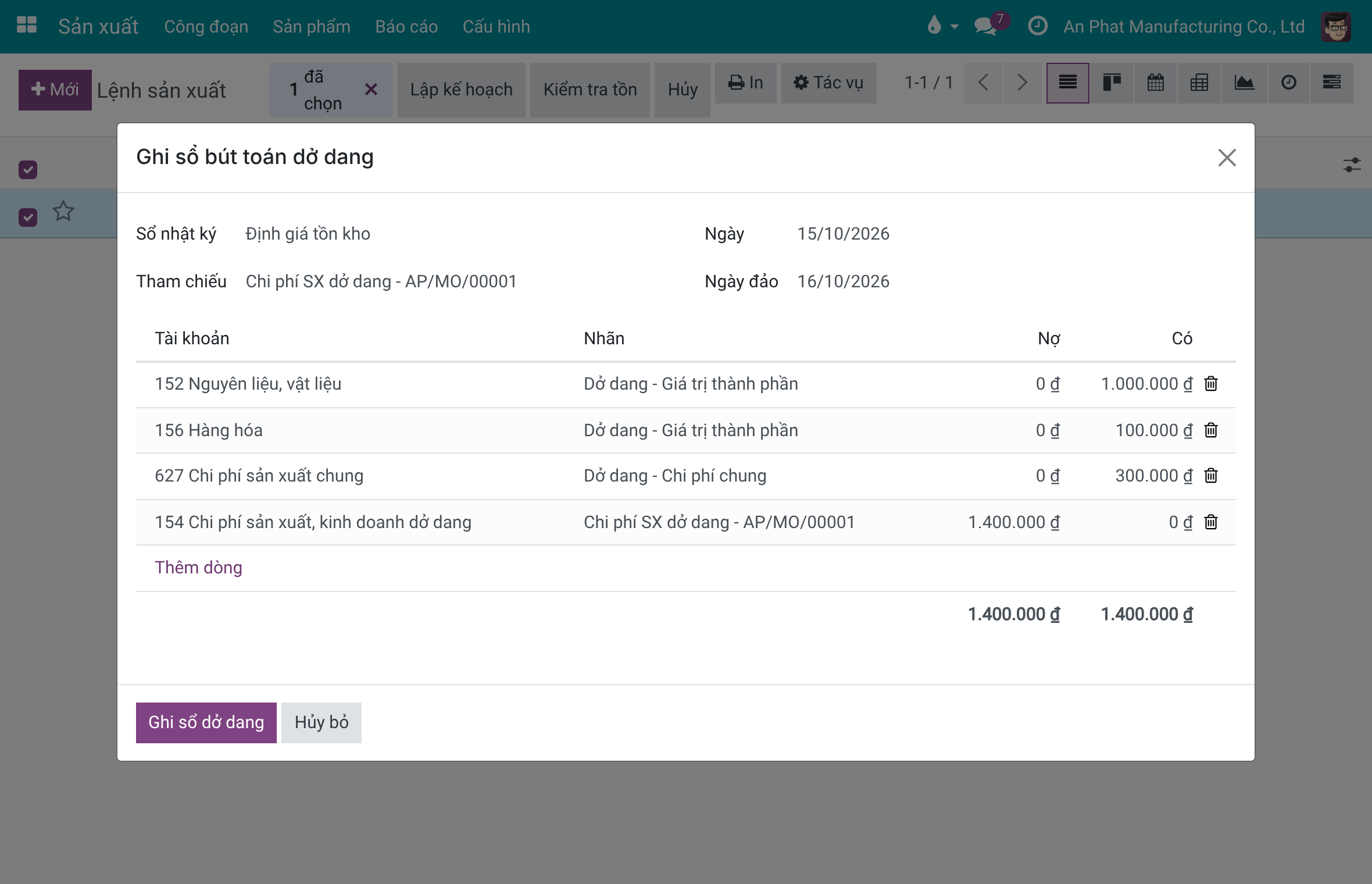1372x884 pixels.
Task: Click Thêm dòng to add a line
Action: point(198,568)
